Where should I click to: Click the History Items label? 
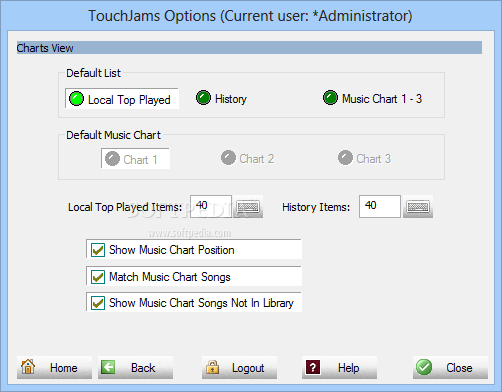pyautogui.click(x=316, y=207)
